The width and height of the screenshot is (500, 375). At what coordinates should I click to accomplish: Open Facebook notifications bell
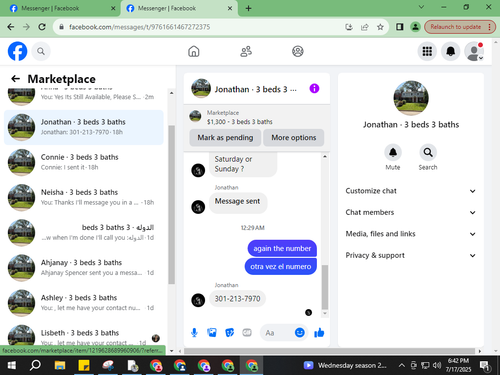point(451,51)
